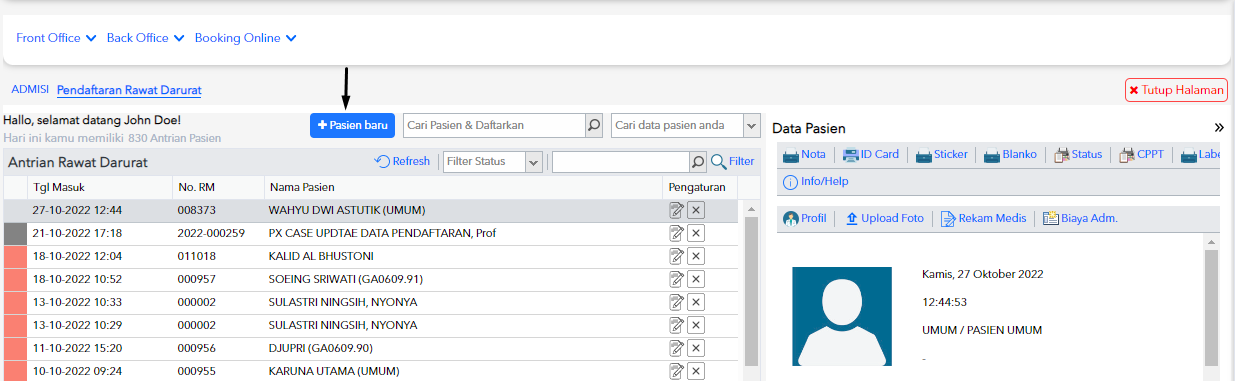Open Status in Data Pasien toolbar
Viewport: 1235px width, 381px height.
coord(1078,155)
